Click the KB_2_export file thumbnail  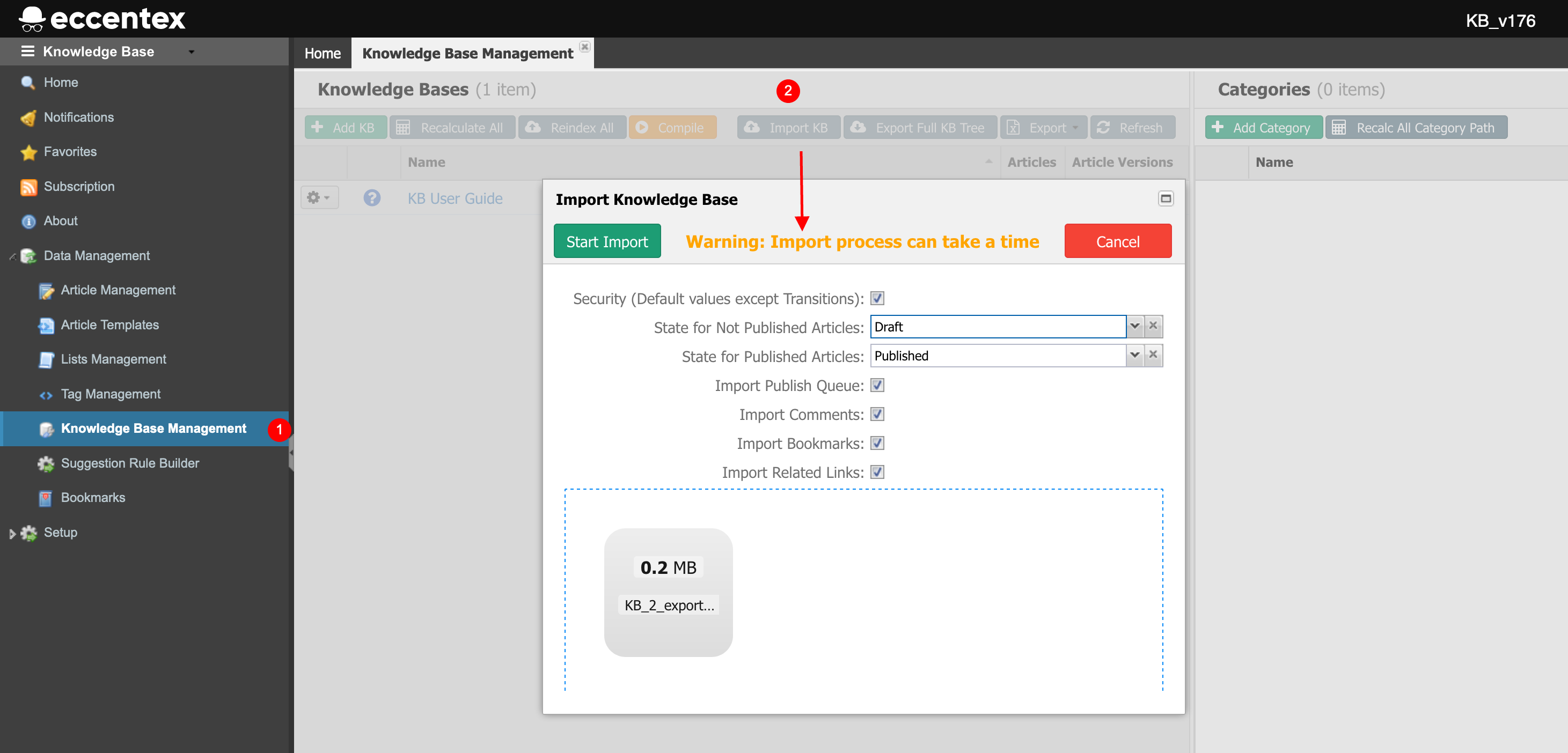[x=668, y=592]
